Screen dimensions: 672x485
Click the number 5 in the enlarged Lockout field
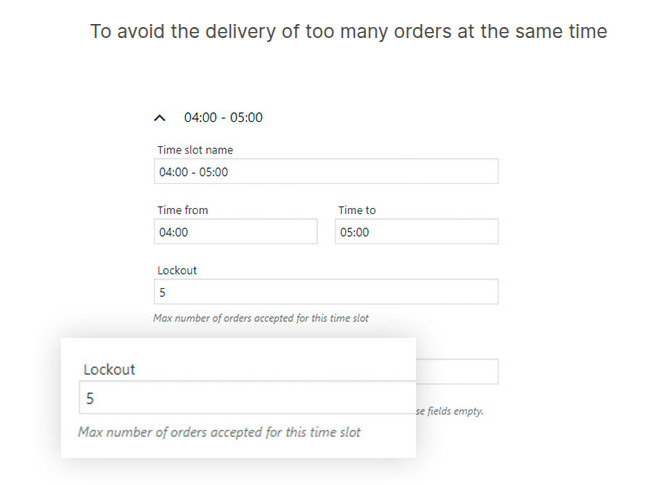[x=90, y=398]
